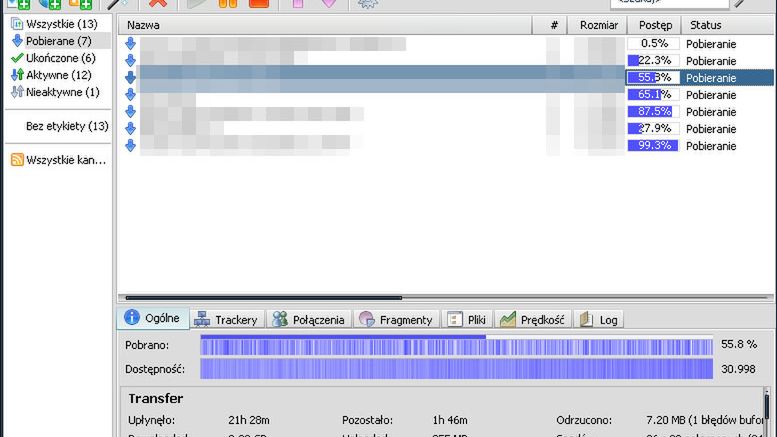Click the download arrow icon of the highlighted 55.8% torrent
The width and height of the screenshot is (777, 437).
130,77
